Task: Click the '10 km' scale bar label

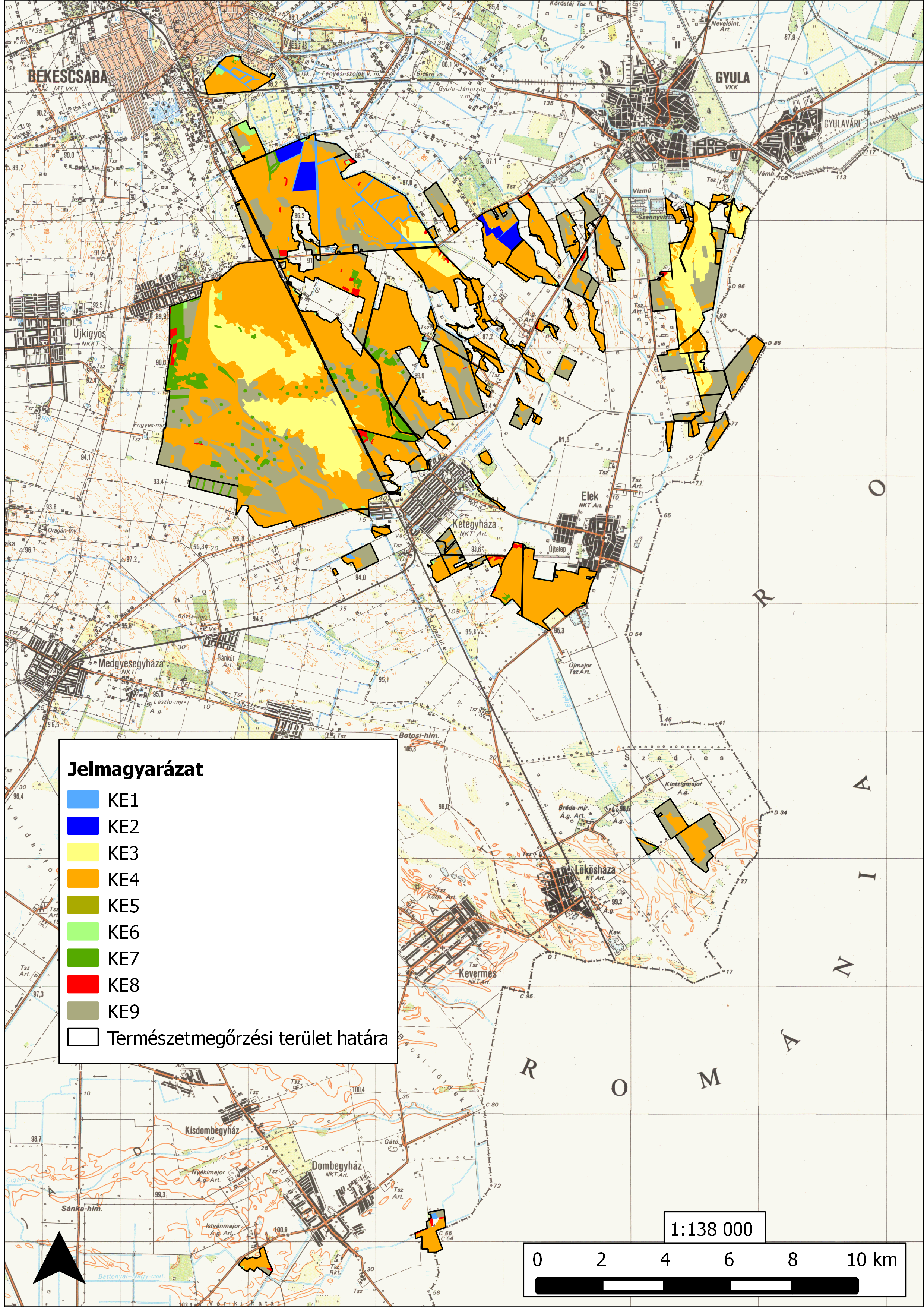Action: 872,1260
